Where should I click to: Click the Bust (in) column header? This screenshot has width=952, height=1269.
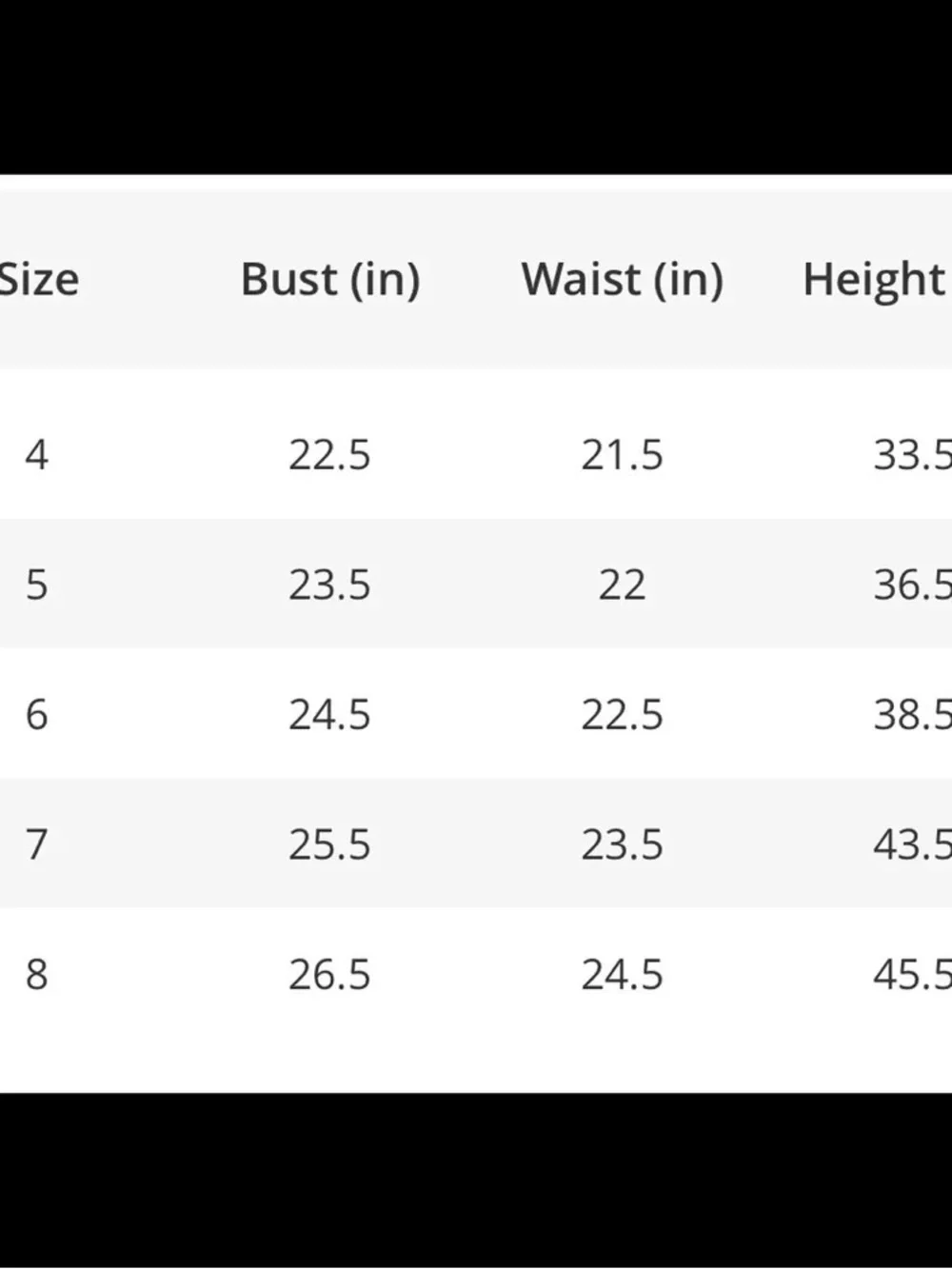pyautogui.click(x=330, y=280)
